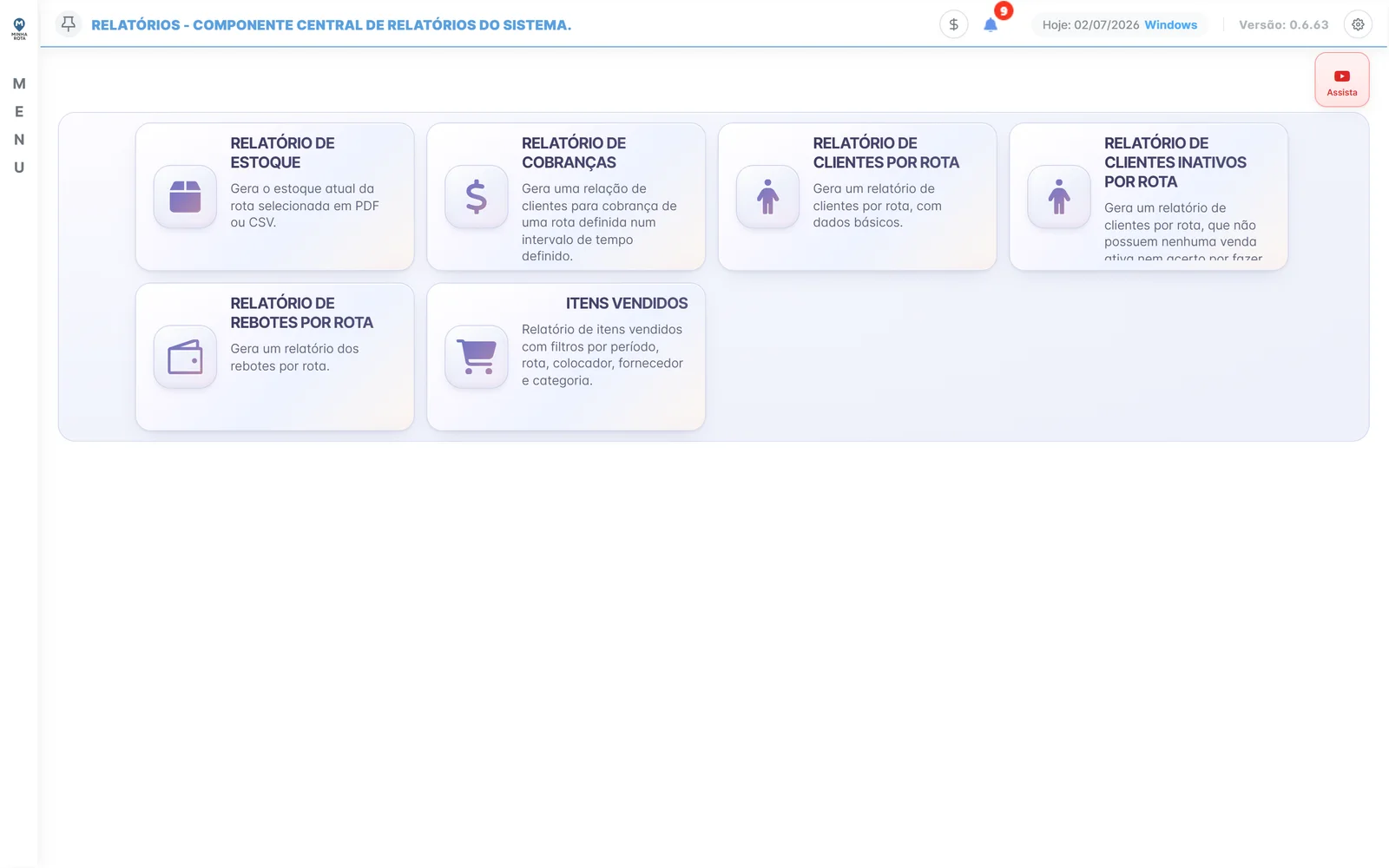Screen dimensions: 1389x868
Task: Click the page title 'RELATÓRIOS - COMPONENTE CENTRAL'
Action: coord(331,25)
